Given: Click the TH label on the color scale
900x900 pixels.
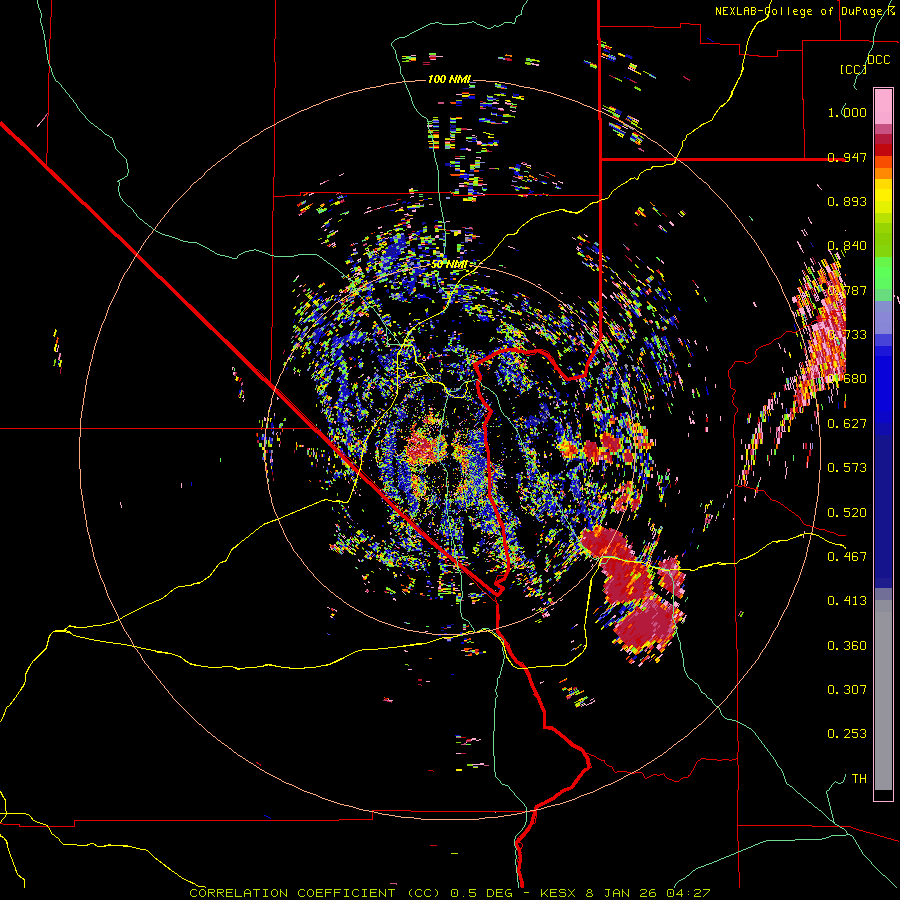Looking at the screenshot, I should pyautogui.click(x=859, y=779).
